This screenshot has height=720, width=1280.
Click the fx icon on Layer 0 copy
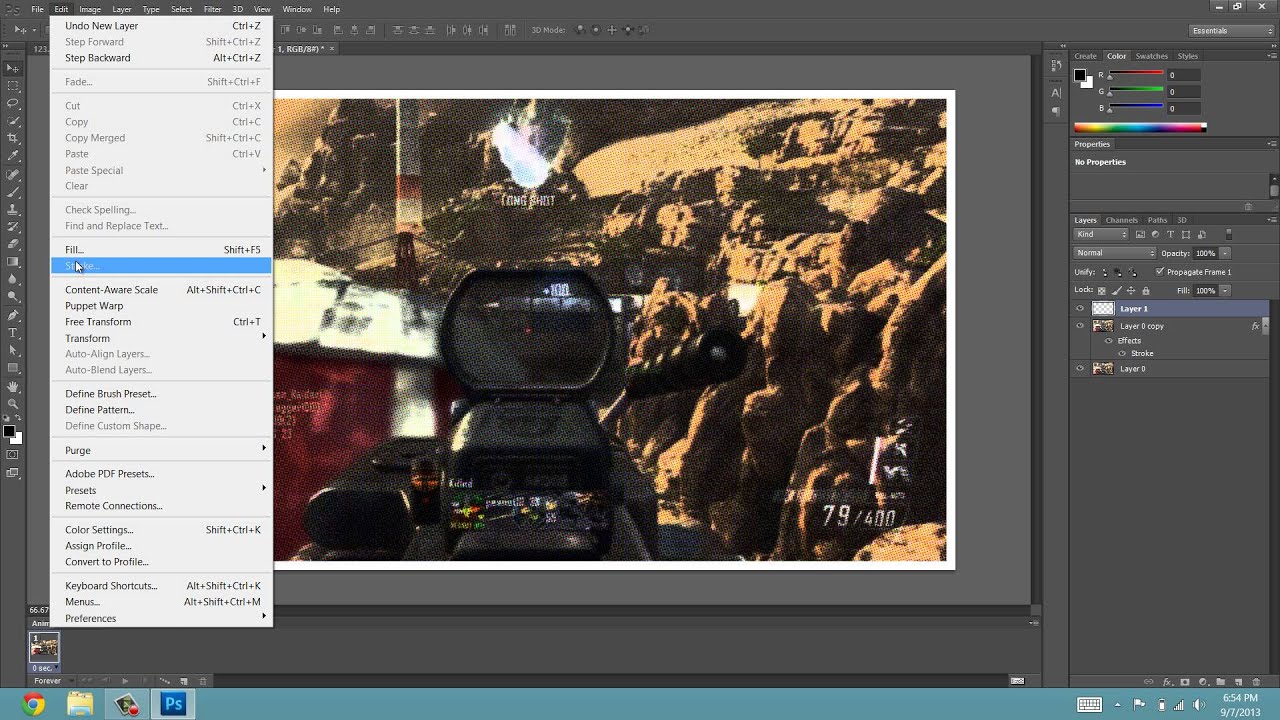(1256, 326)
